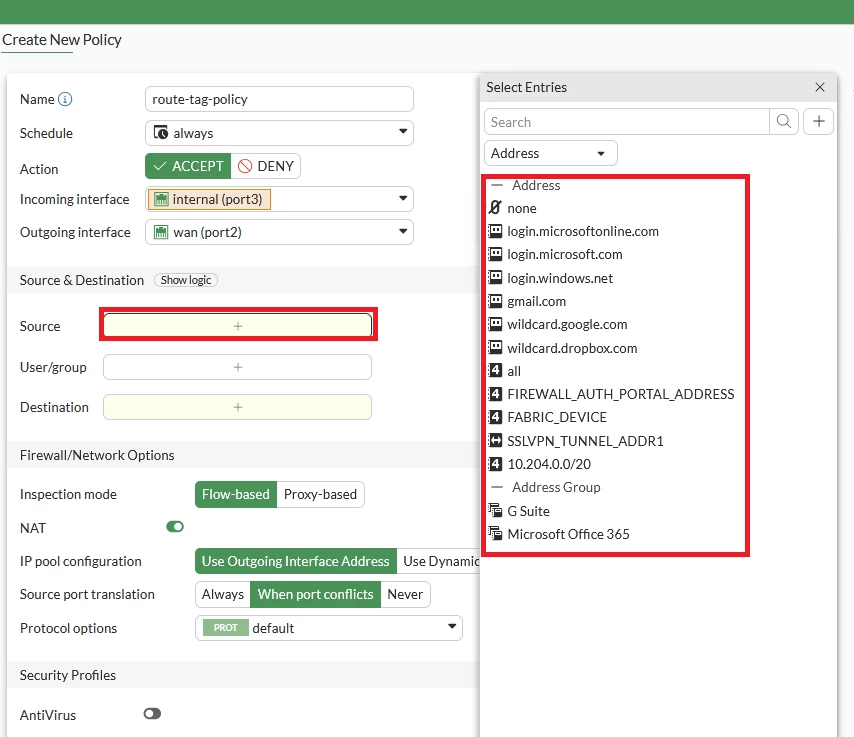Click the User/group field to add entries
Screen dimensions: 854x737
[x=237, y=367]
